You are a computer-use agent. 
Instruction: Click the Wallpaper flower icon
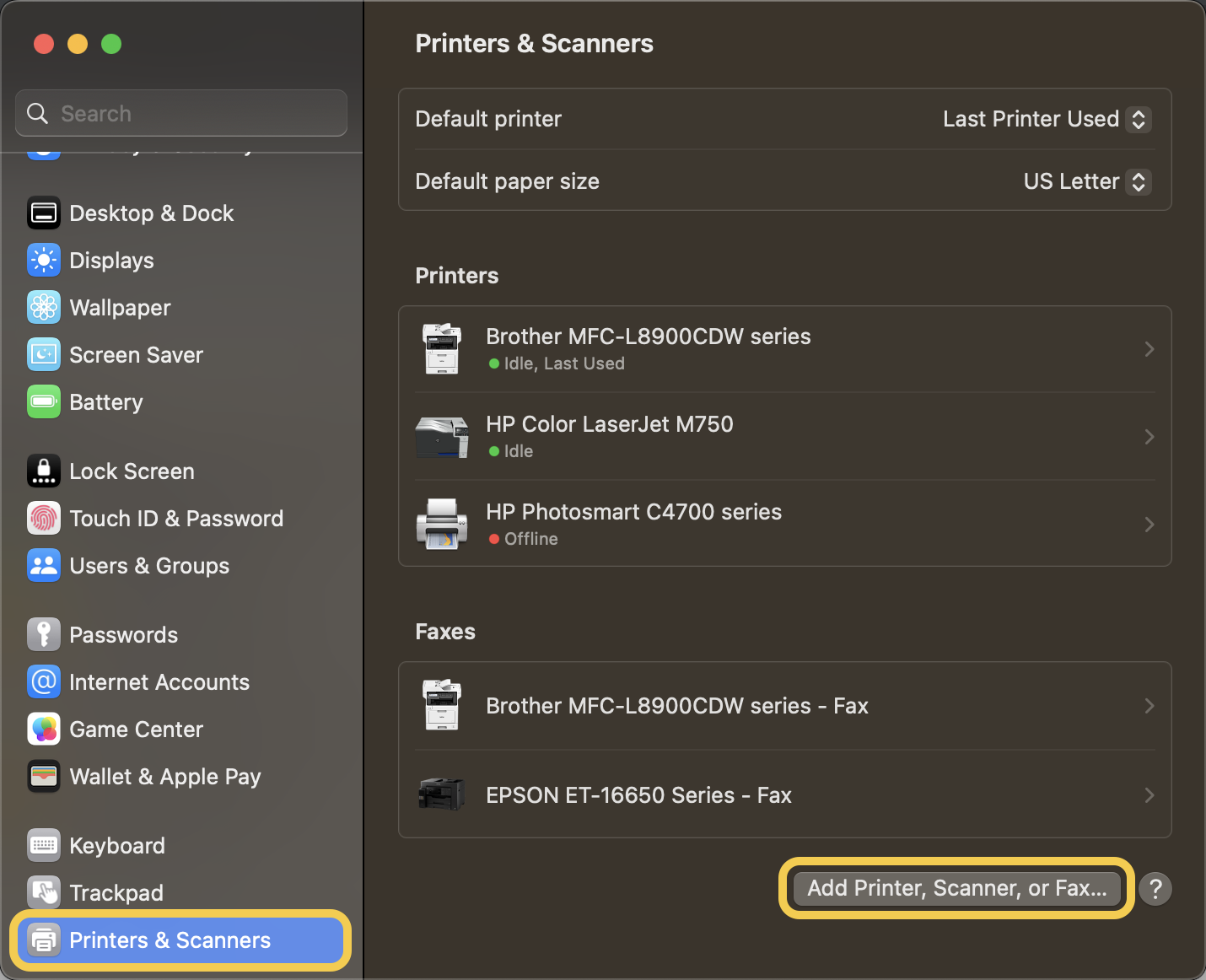[x=44, y=308]
